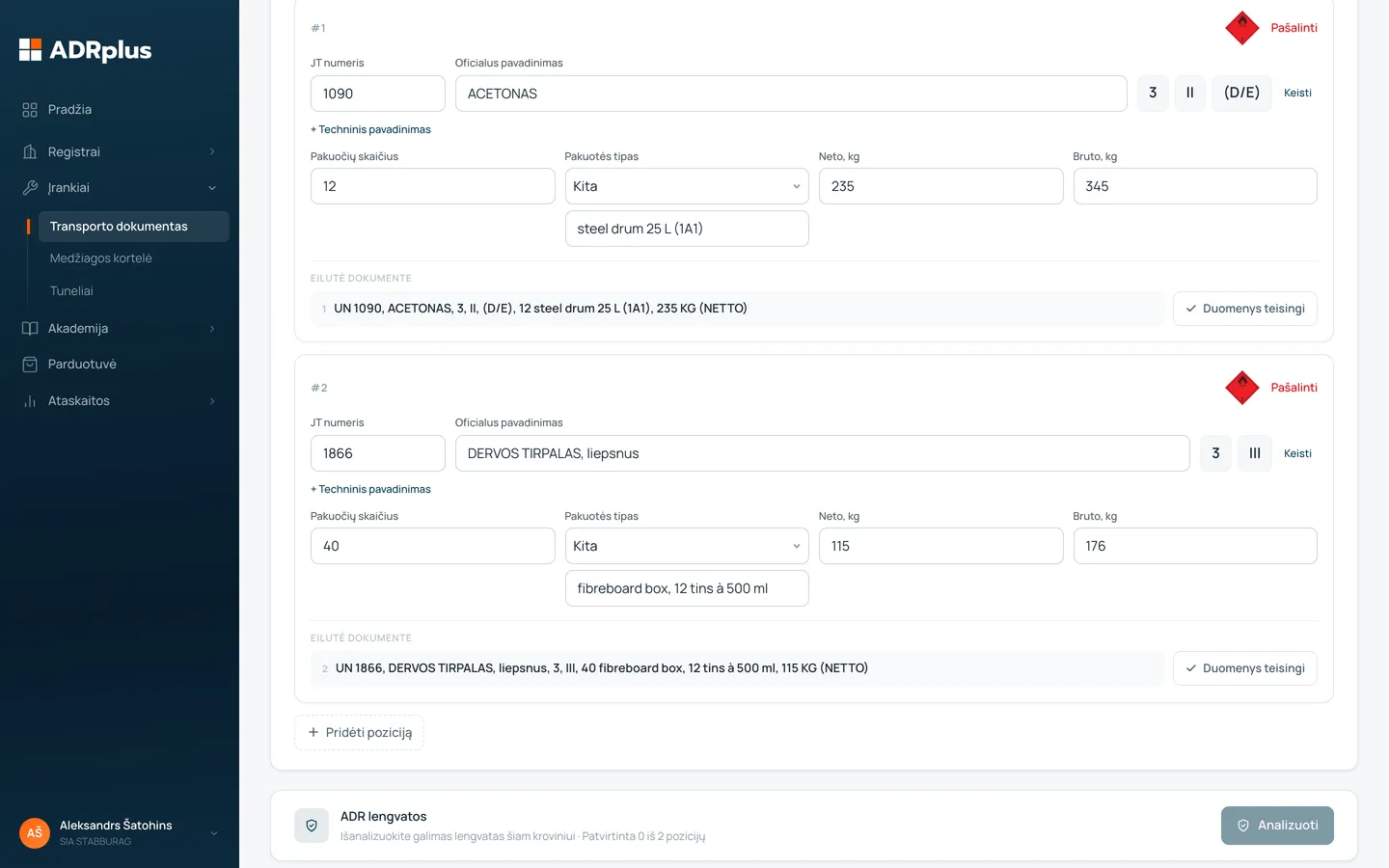Click the Analizuoti button

click(x=1277, y=826)
